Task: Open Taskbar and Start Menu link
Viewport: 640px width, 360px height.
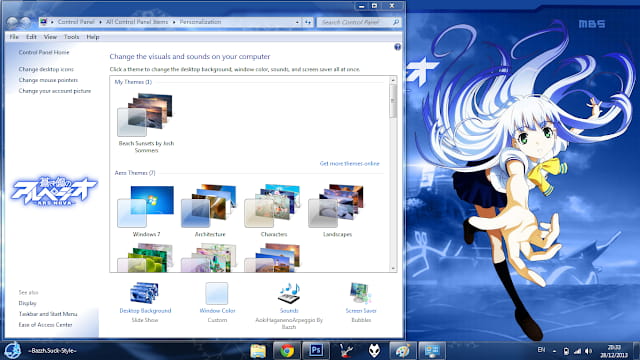Action: (48, 314)
